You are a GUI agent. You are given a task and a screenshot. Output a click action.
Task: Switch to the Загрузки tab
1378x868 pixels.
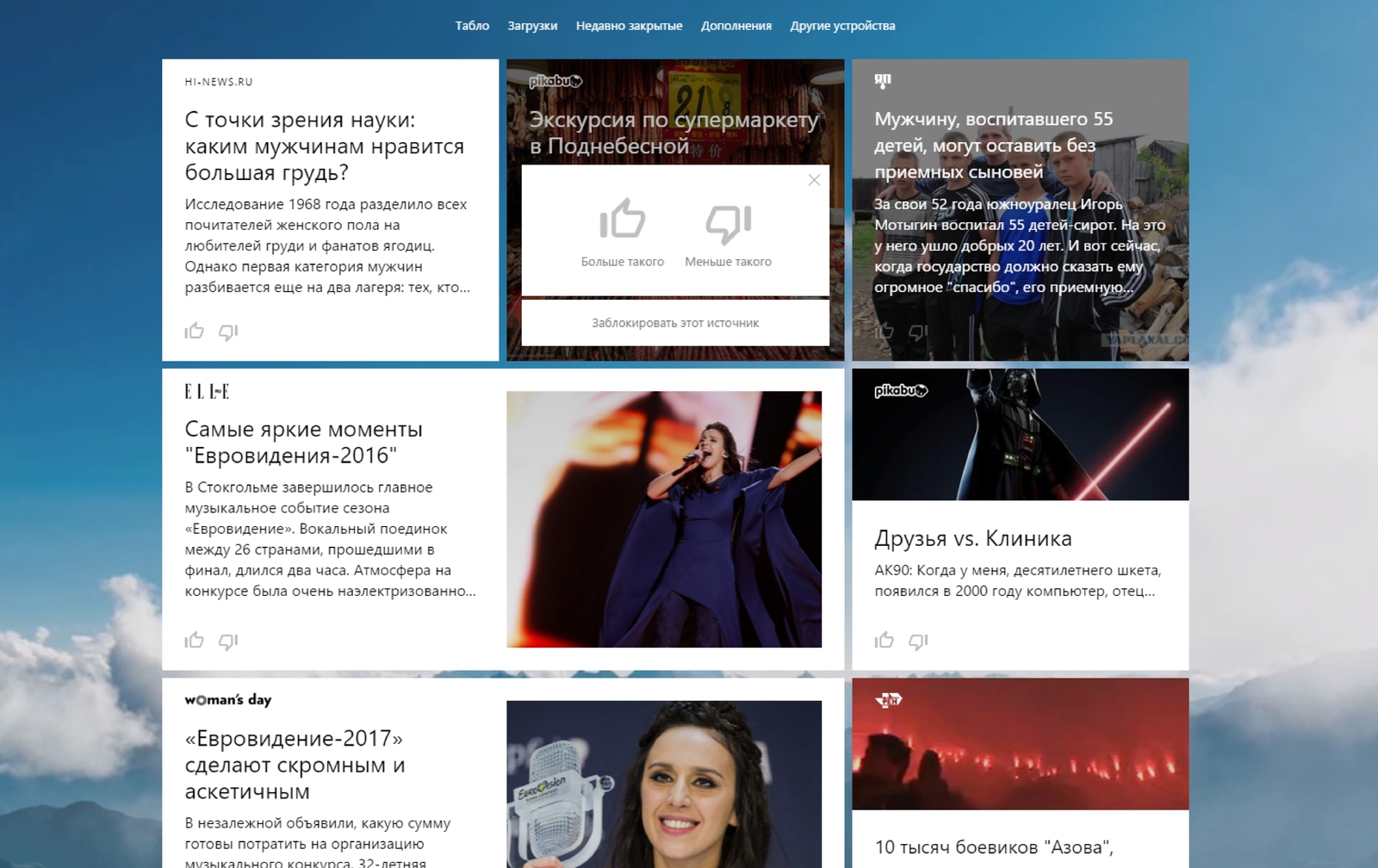tap(532, 26)
